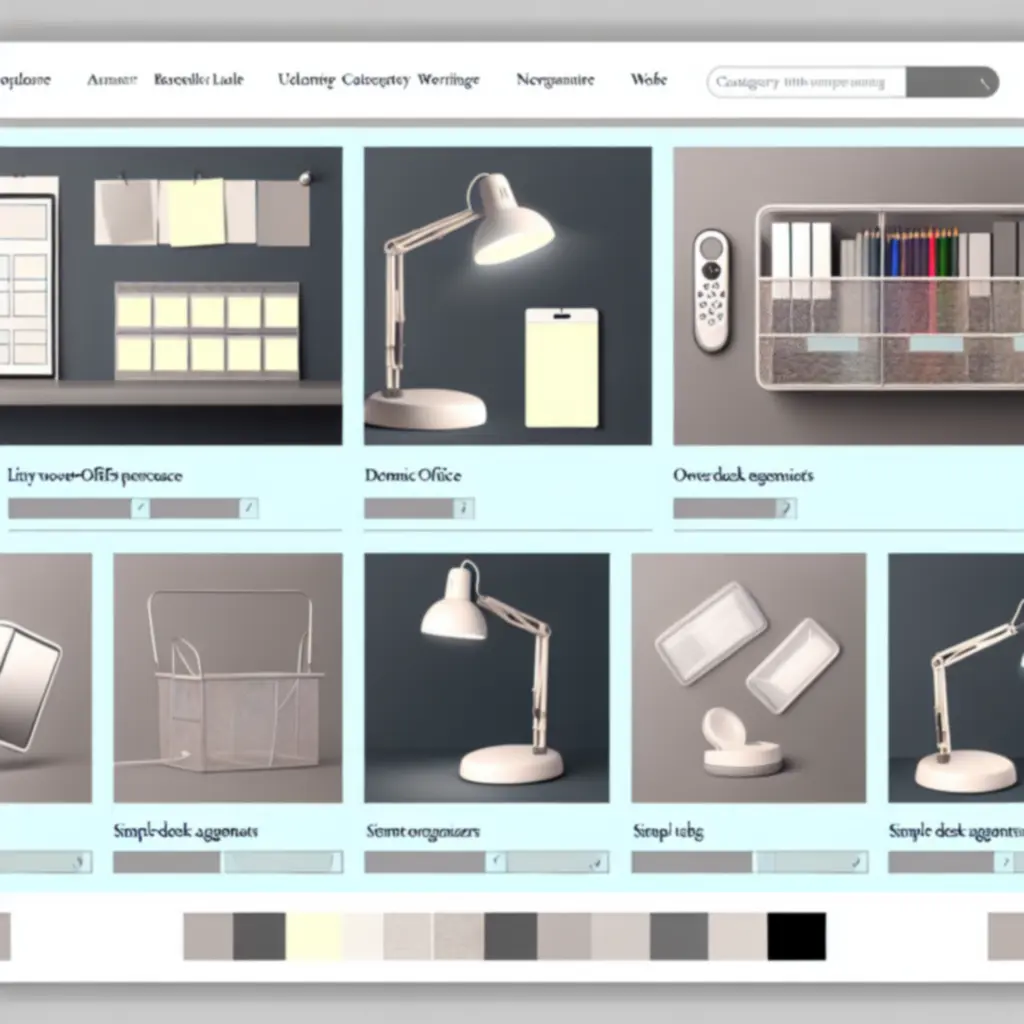Open the Wofe menu item
The height and width of the screenshot is (1024, 1024).
click(648, 80)
